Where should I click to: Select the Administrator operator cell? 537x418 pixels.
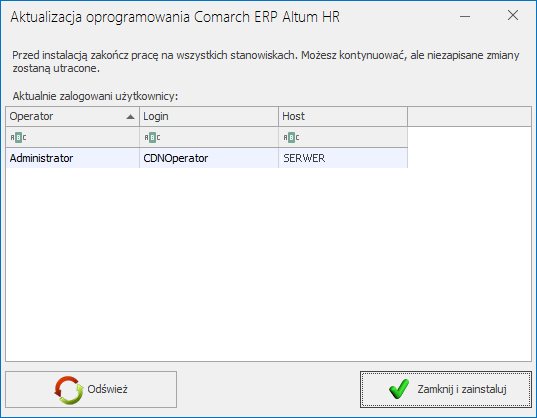tap(73, 158)
